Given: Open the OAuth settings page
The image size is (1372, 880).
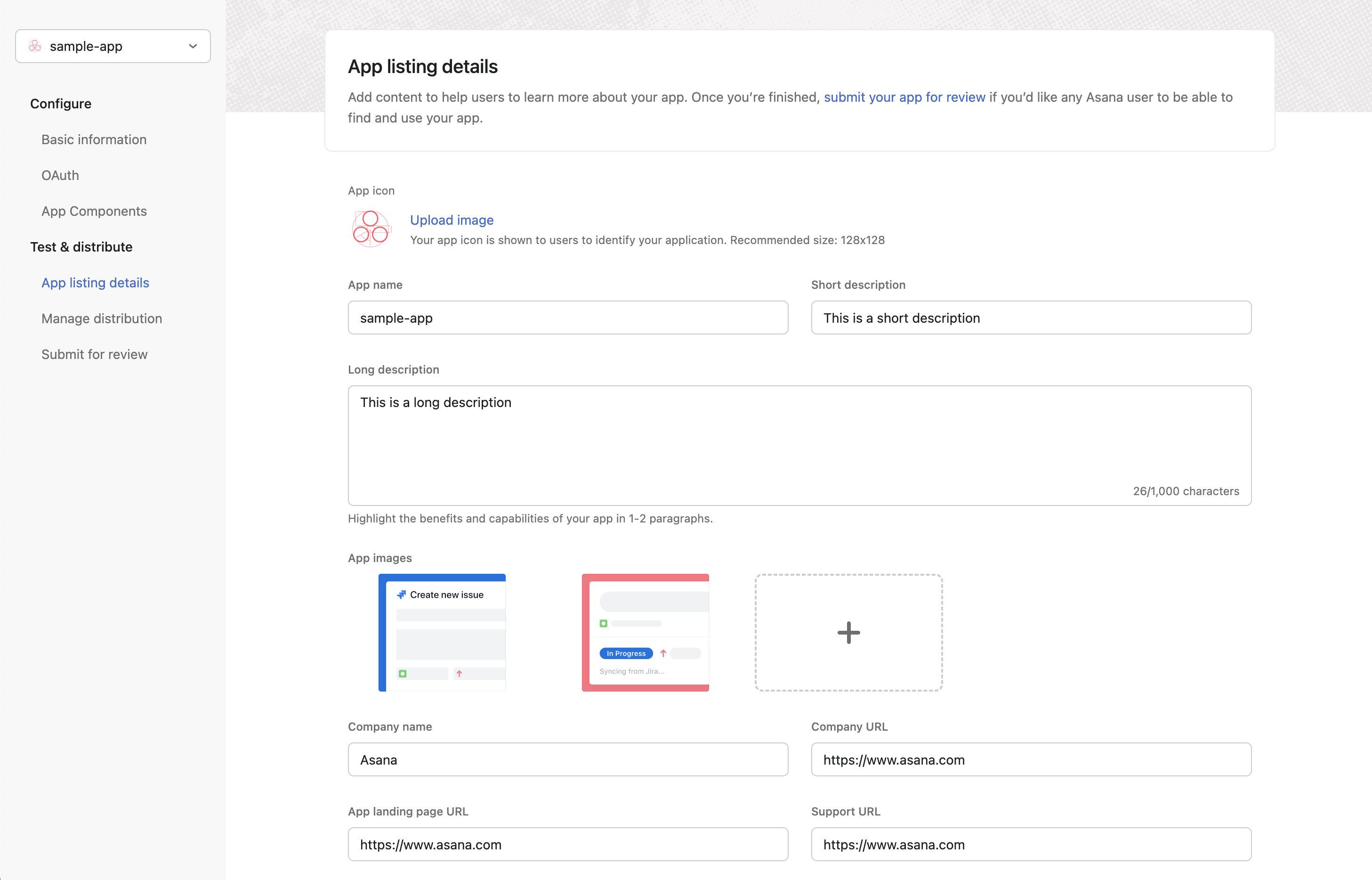Looking at the screenshot, I should (60, 175).
